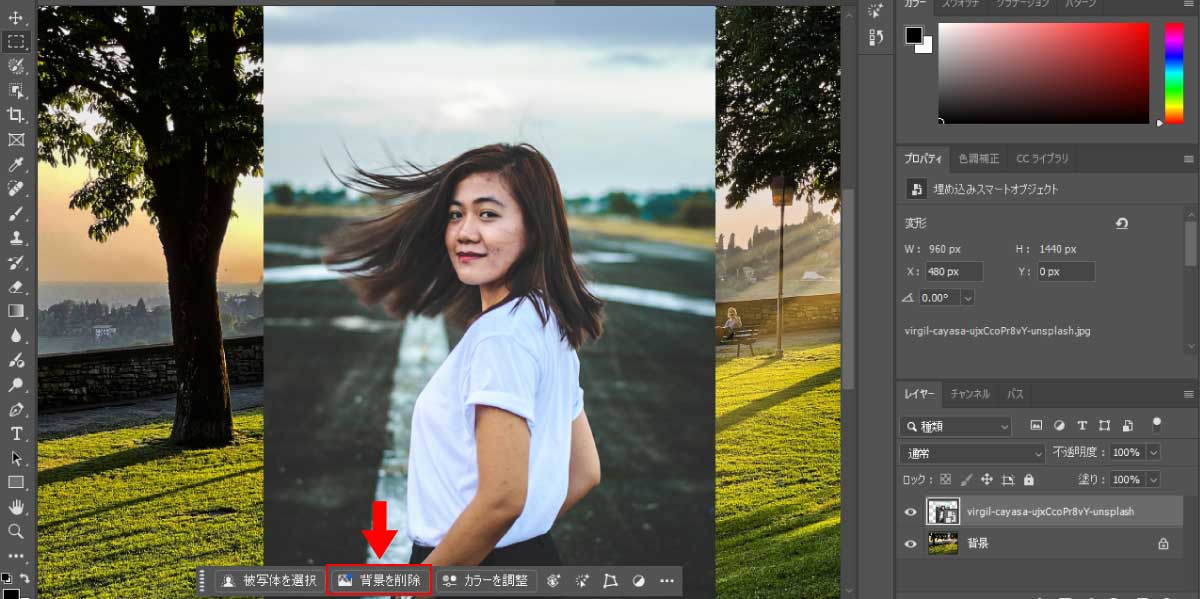Toggle lock transparent pixels

coord(946,480)
